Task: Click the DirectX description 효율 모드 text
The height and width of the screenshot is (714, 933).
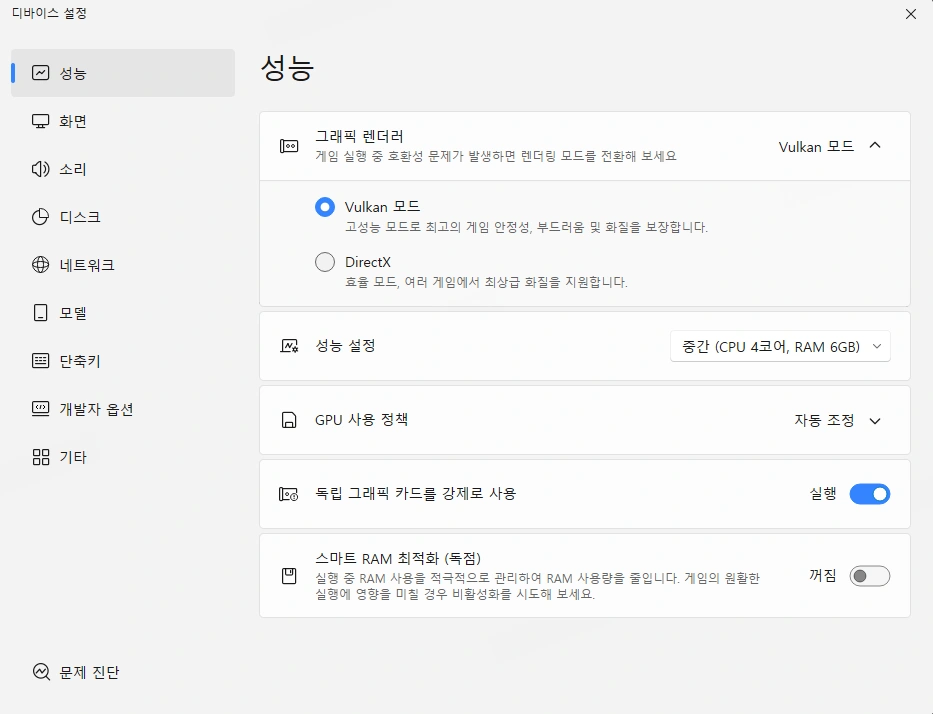Action: point(486,281)
